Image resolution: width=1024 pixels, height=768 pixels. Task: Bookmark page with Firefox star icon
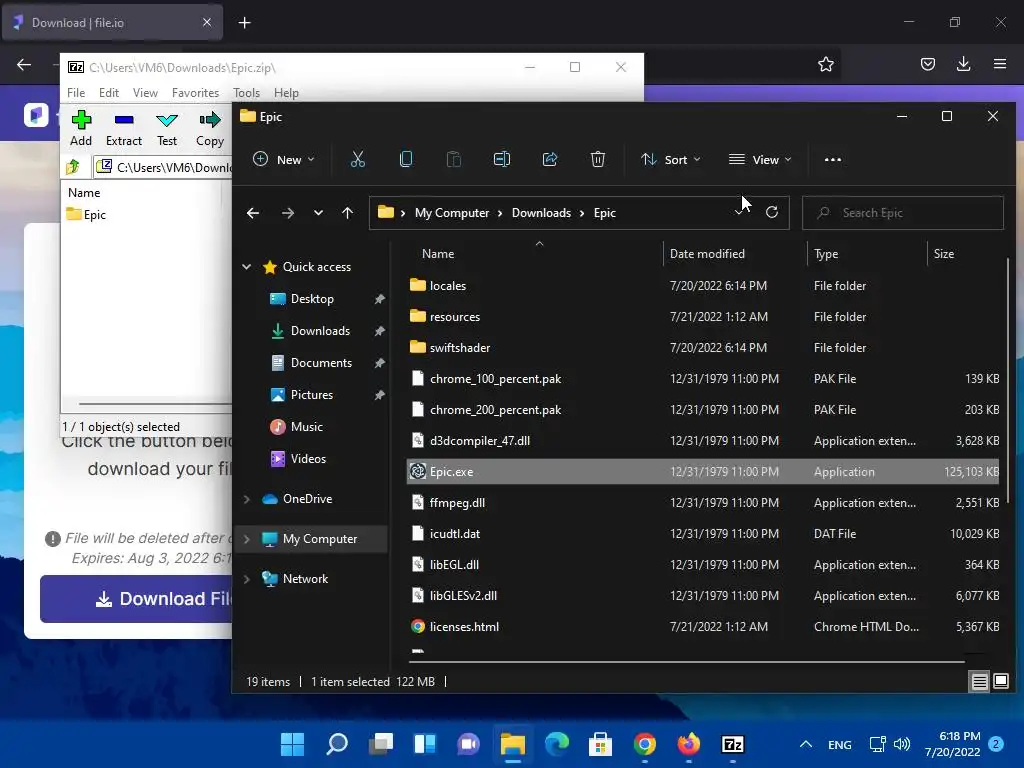tap(825, 64)
